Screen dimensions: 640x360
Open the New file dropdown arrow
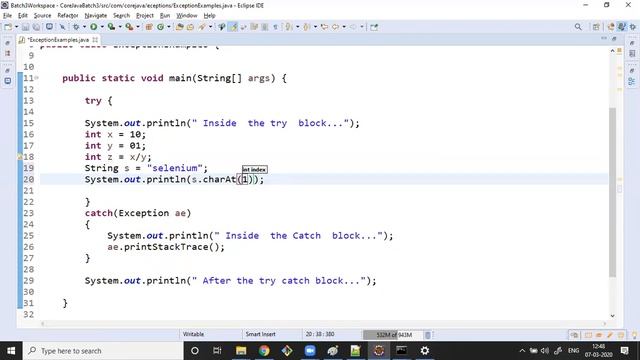coord(16,27)
